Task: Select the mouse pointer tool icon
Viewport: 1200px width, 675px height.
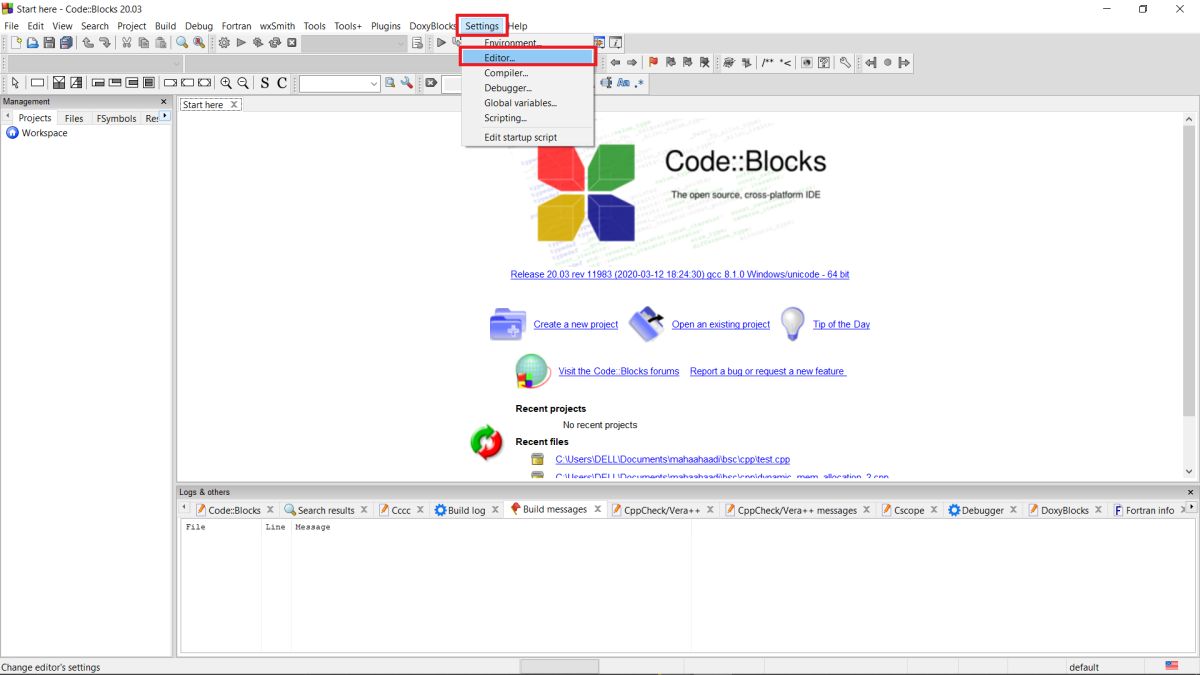Action: (x=16, y=83)
